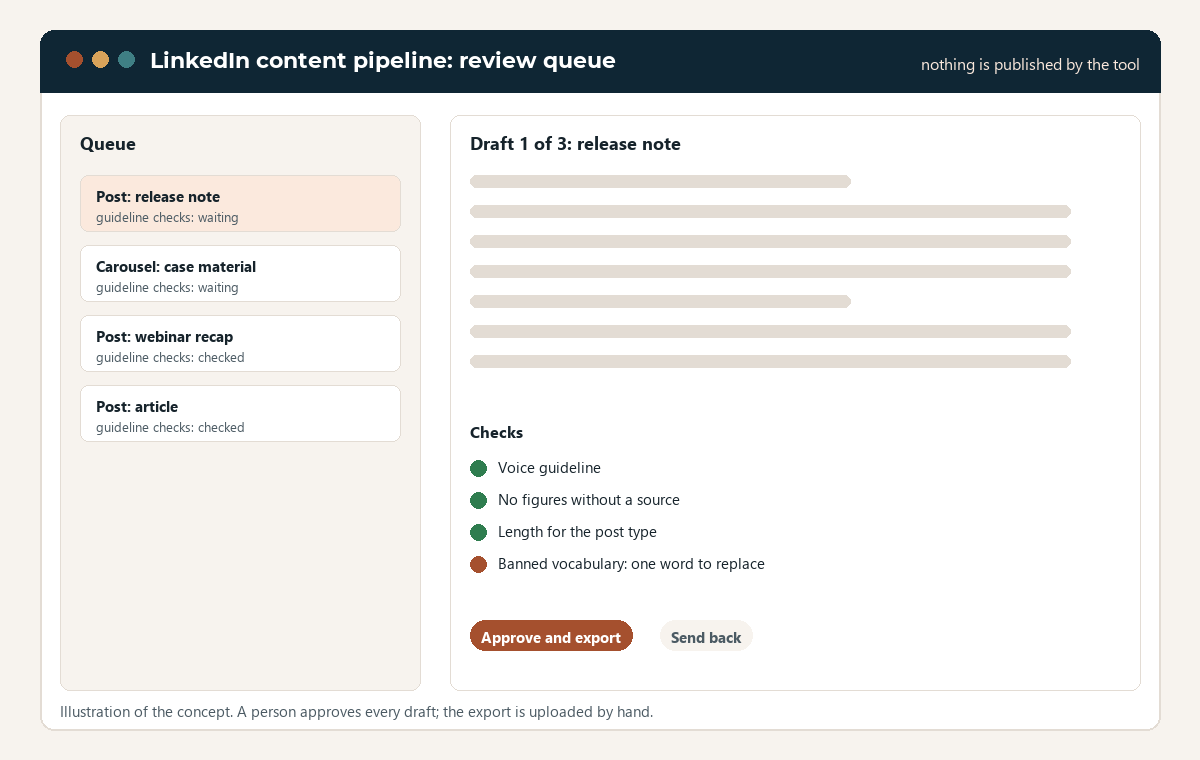Select the Post: article queue item
The width and height of the screenshot is (1200, 760).
click(240, 414)
